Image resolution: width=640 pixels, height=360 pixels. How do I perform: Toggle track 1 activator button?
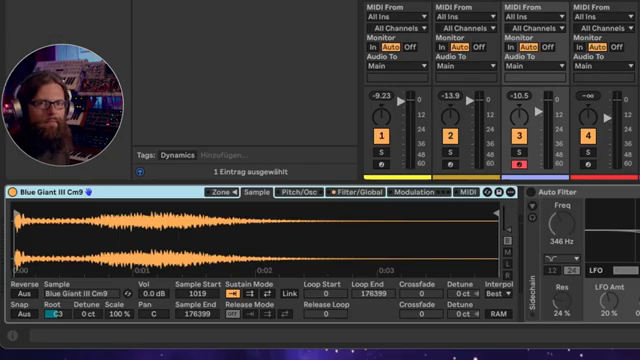381,136
